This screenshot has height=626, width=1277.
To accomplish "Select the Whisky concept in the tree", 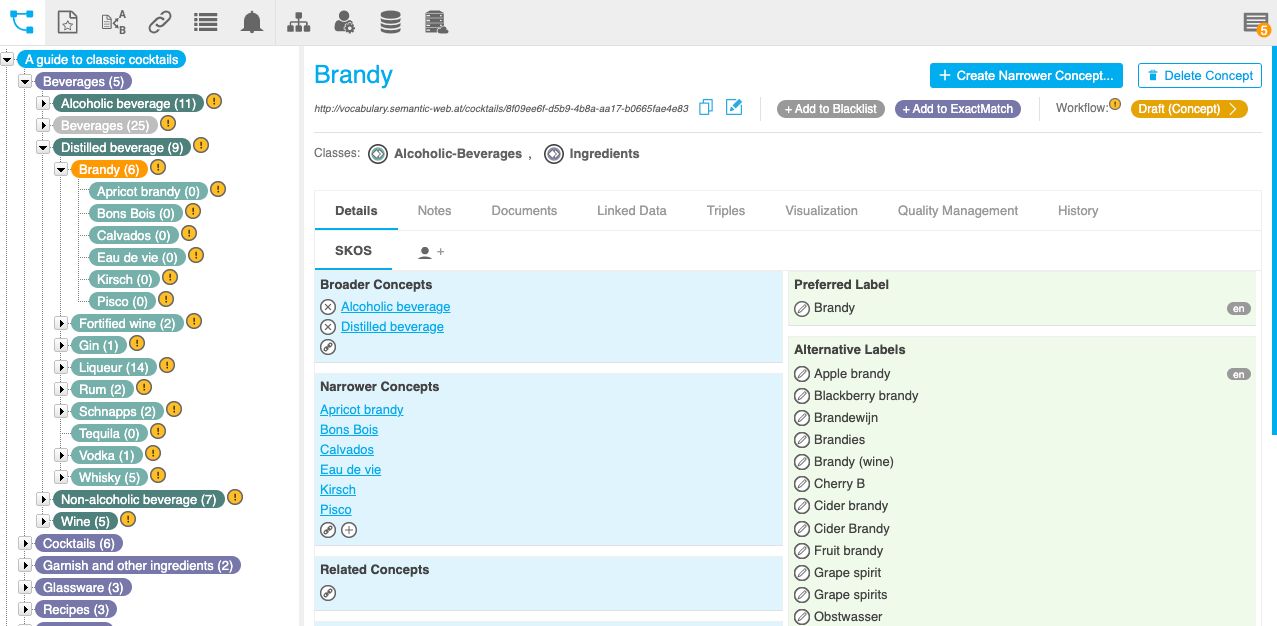I will 106,477.
